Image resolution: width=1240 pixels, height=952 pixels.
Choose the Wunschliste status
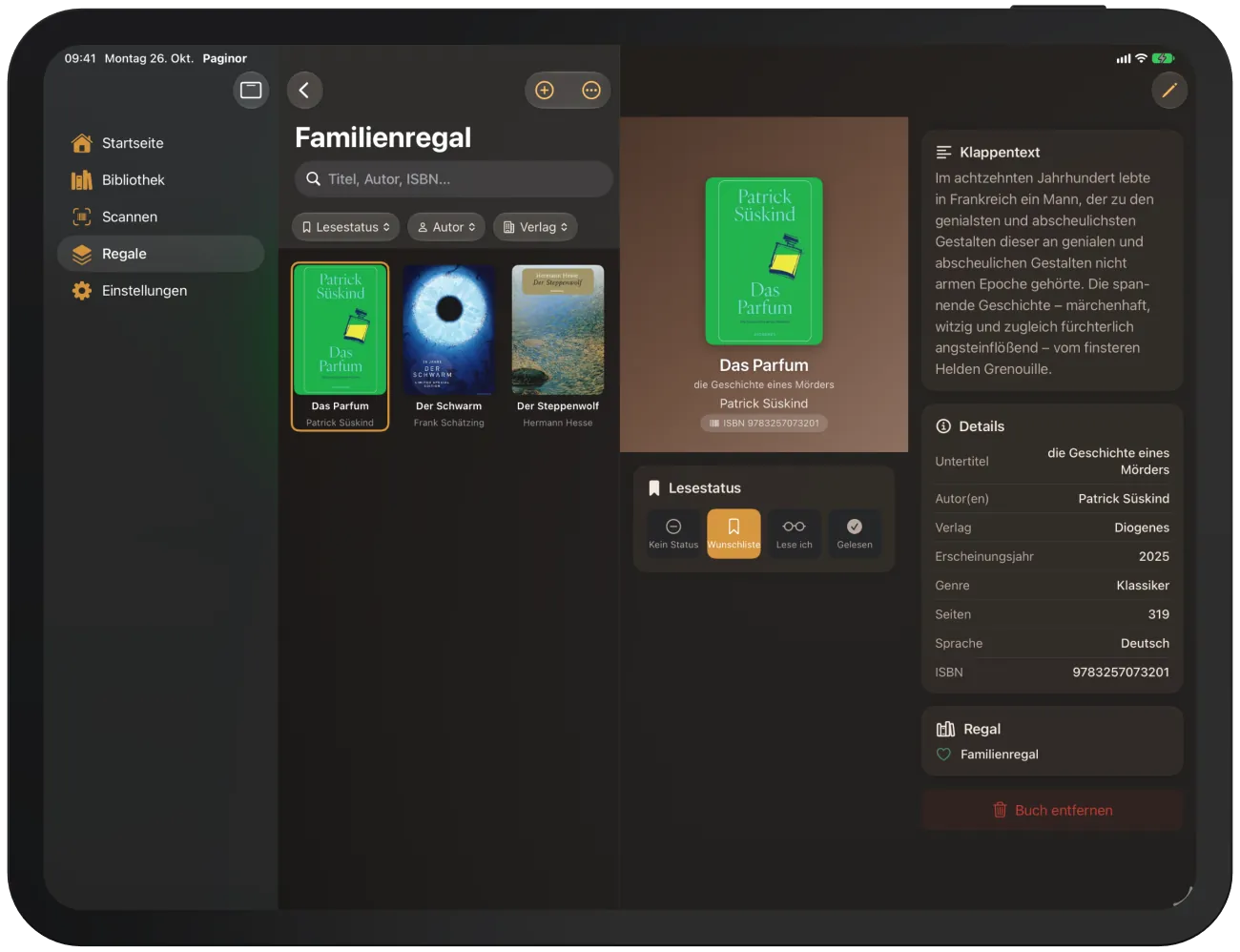[734, 533]
